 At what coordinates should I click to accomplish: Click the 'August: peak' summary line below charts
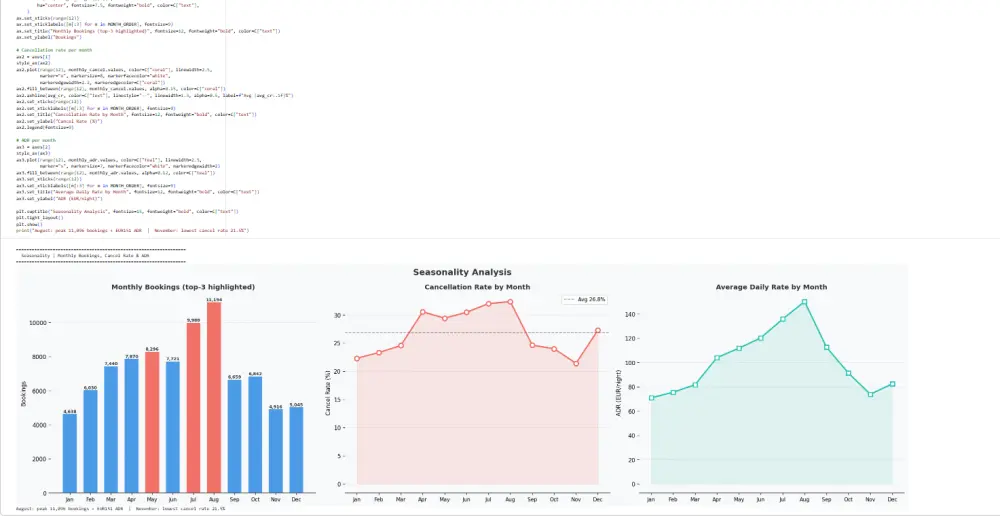tap(121, 509)
